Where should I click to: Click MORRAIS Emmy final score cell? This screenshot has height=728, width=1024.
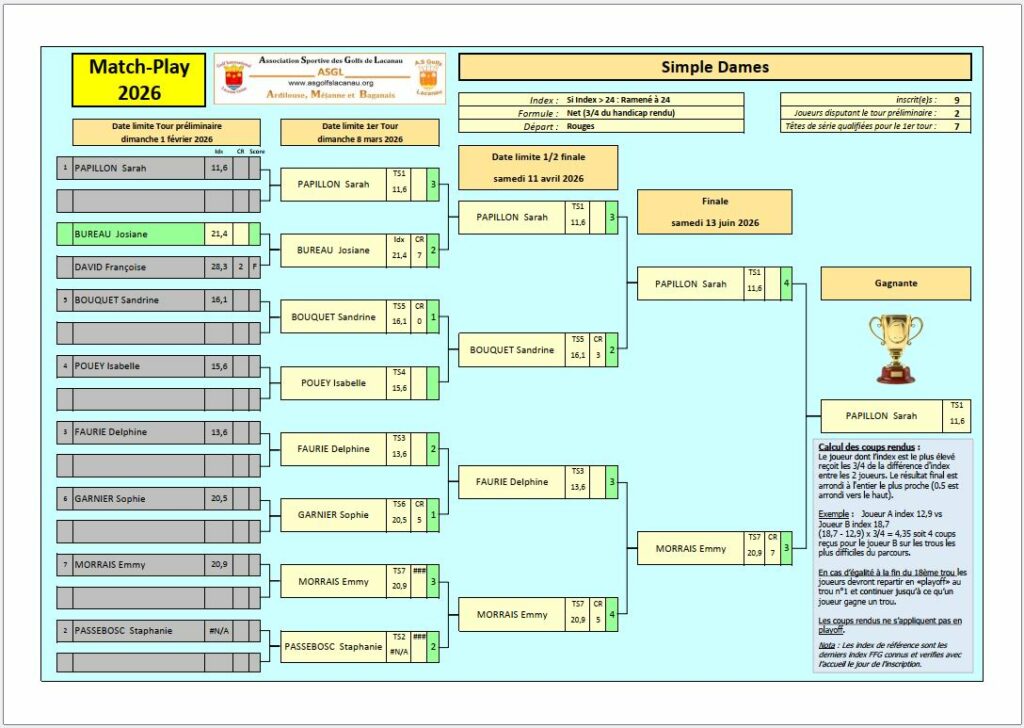click(x=786, y=548)
